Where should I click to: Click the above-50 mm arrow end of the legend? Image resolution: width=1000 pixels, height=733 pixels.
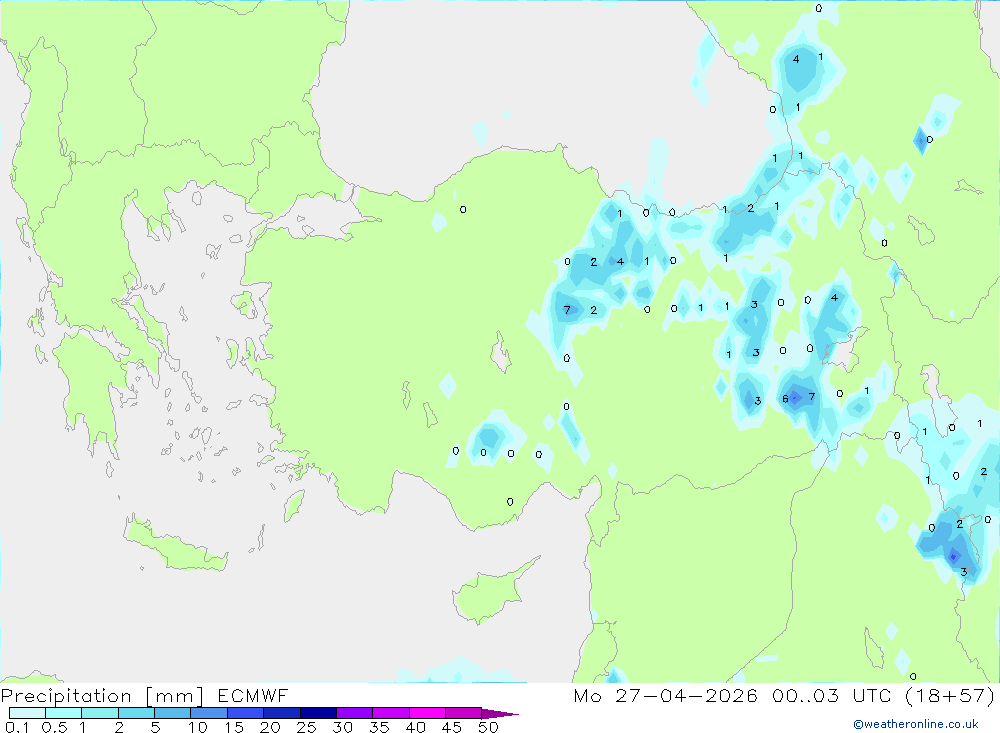point(499,714)
